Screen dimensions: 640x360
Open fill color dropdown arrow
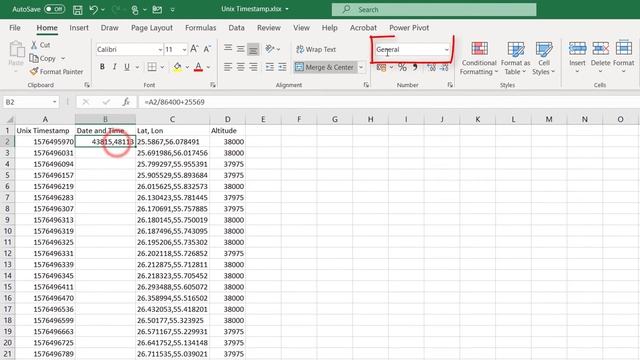[187, 67]
